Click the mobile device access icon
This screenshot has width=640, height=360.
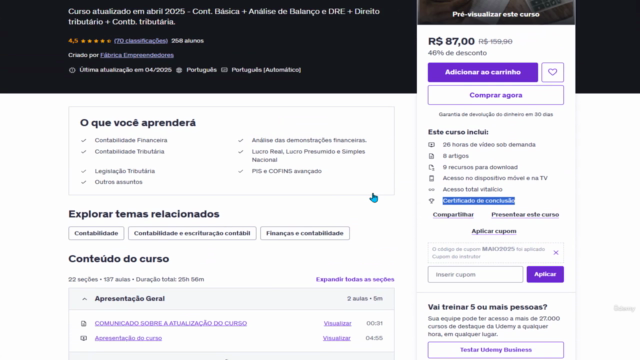(431, 178)
